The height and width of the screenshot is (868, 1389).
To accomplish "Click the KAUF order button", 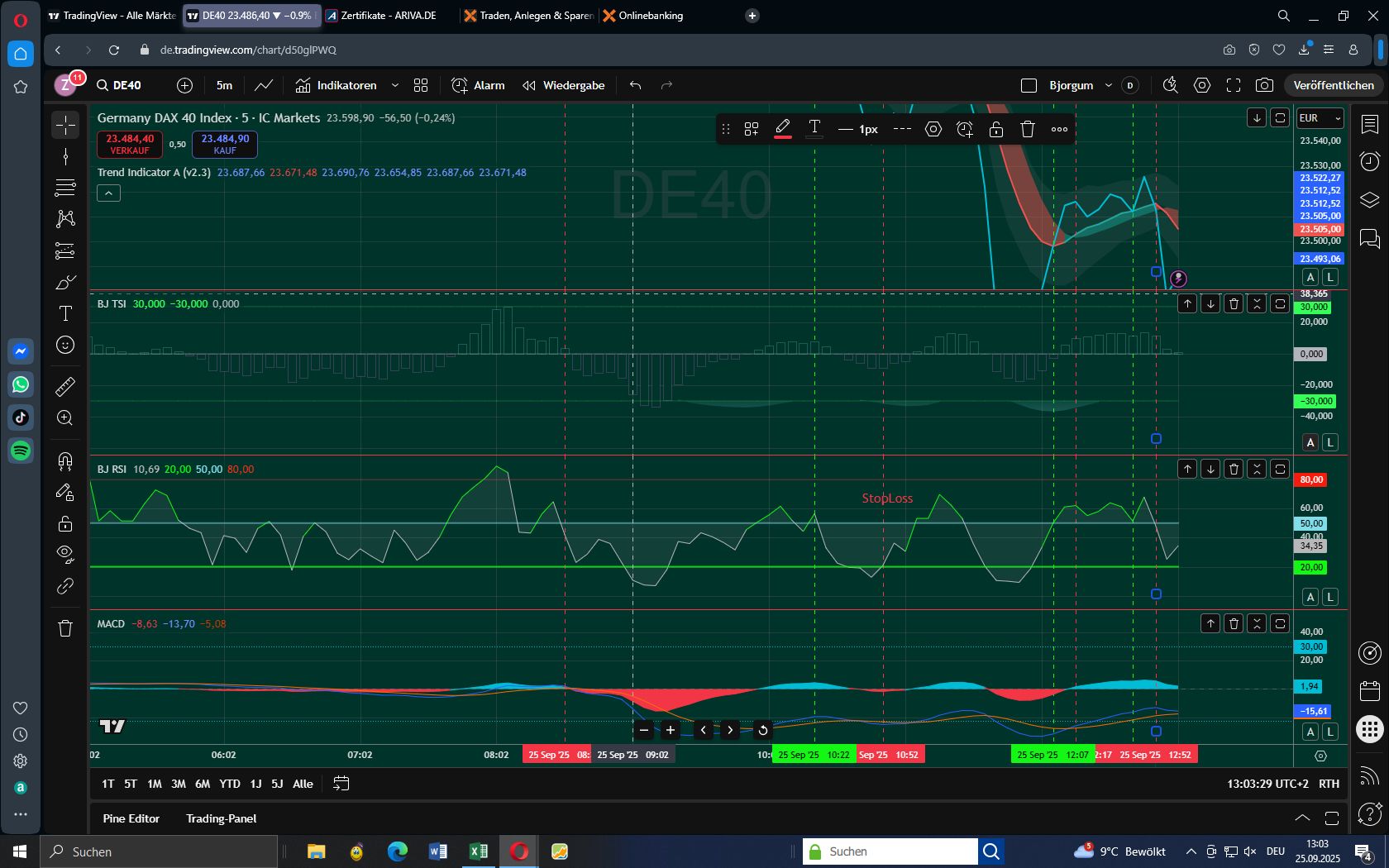I will [224, 144].
